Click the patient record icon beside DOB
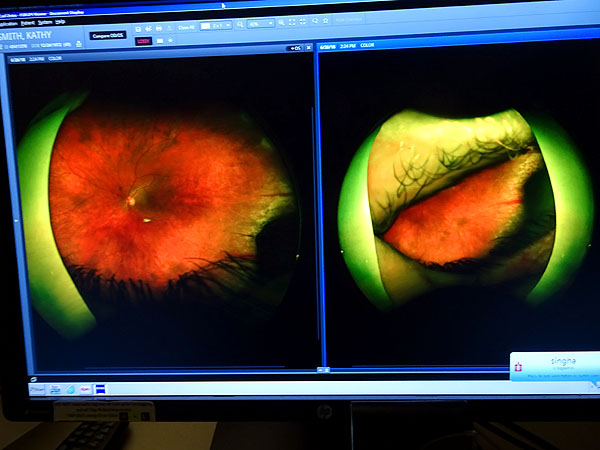This screenshot has height=450, width=600. tap(78, 44)
